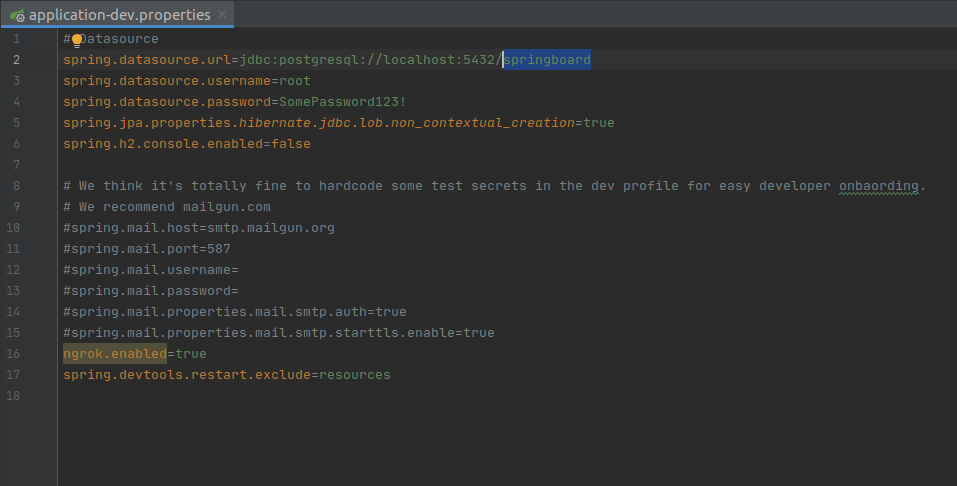Close the application-dev.properties tab

click(222, 14)
